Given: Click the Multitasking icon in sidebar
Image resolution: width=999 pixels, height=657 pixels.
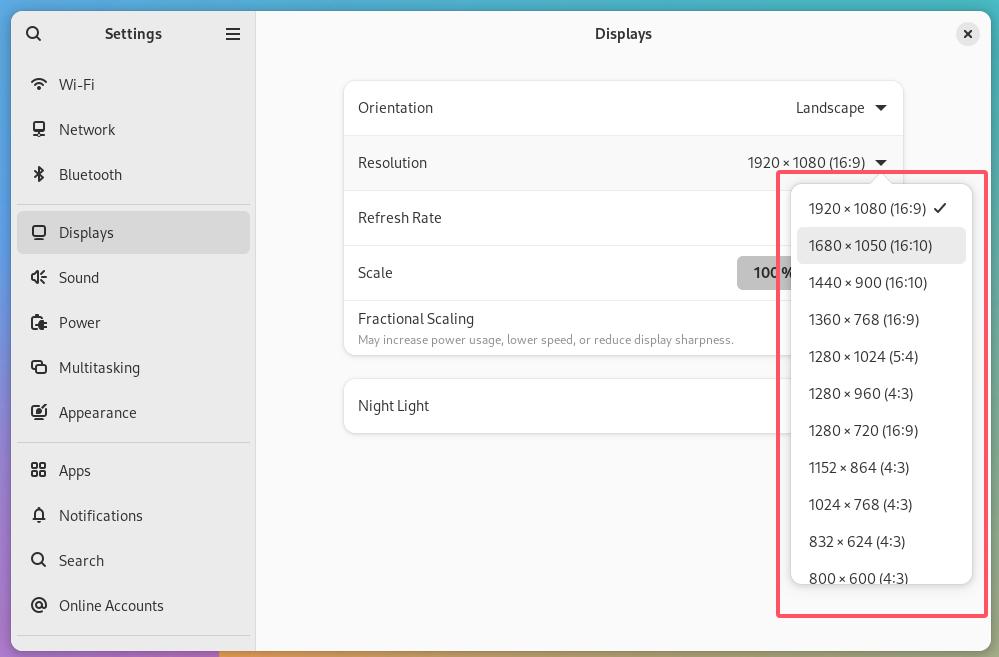Looking at the screenshot, I should [x=39, y=368].
